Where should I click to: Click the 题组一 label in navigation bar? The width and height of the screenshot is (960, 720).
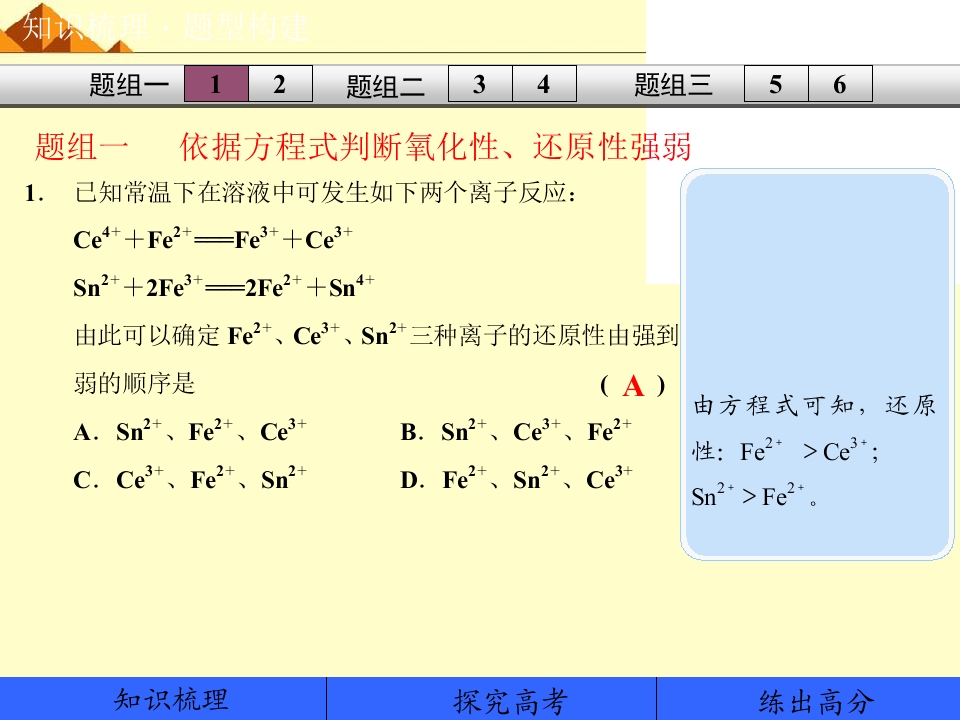(x=129, y=84)
